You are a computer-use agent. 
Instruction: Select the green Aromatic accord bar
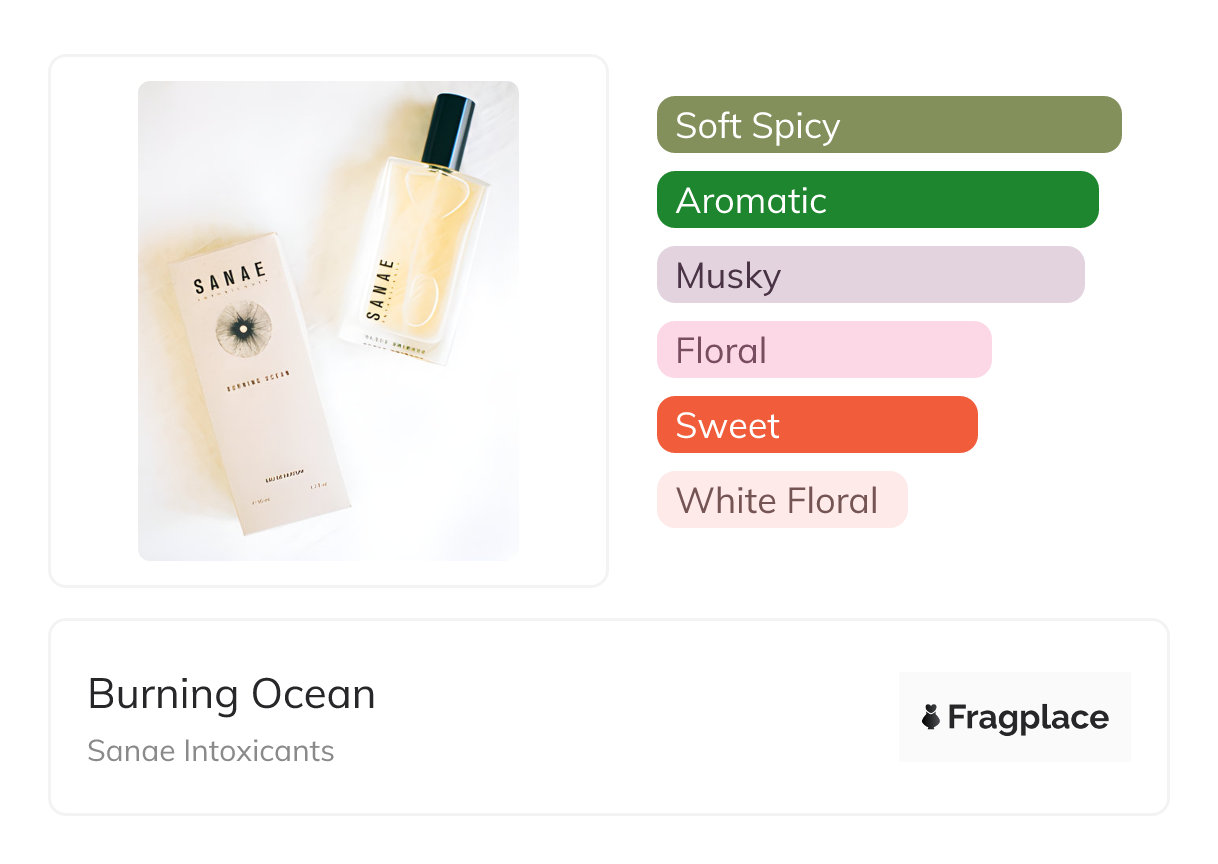pyautogui.click(x=877, y=200)
